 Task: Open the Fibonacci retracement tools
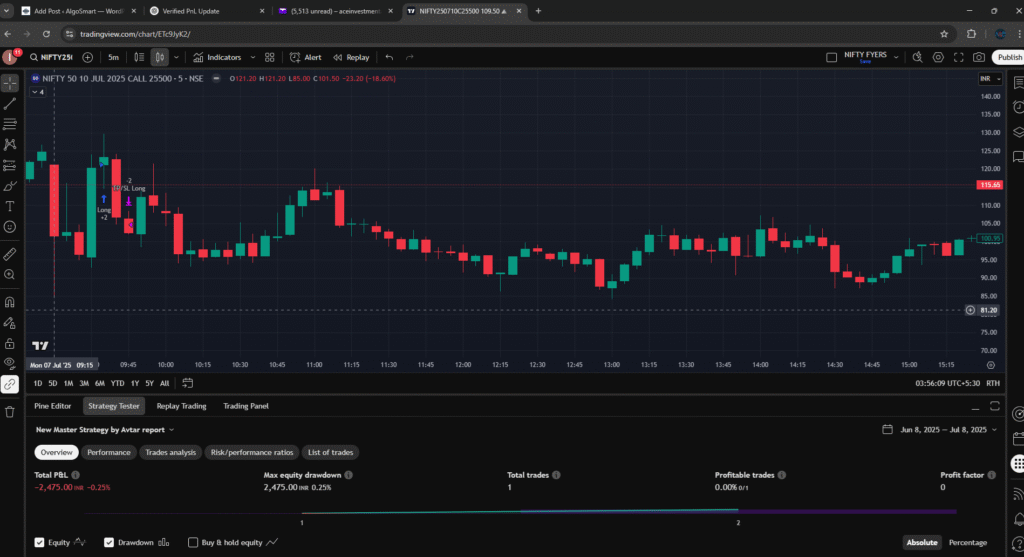coord(10,124)
